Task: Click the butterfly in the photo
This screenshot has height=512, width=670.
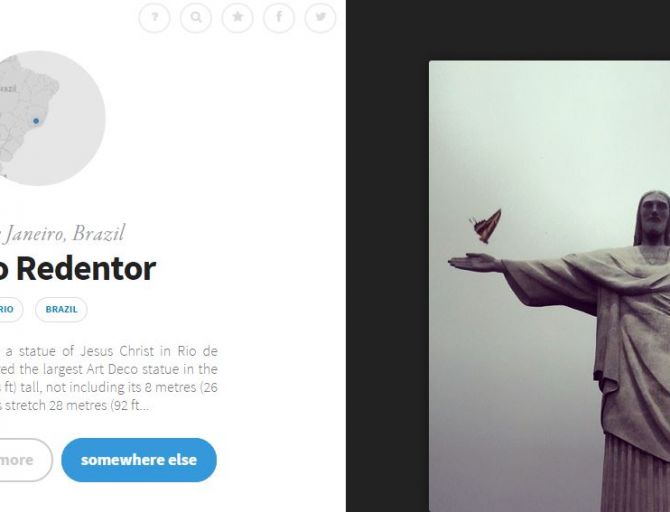Action: (x=486, y=226)
